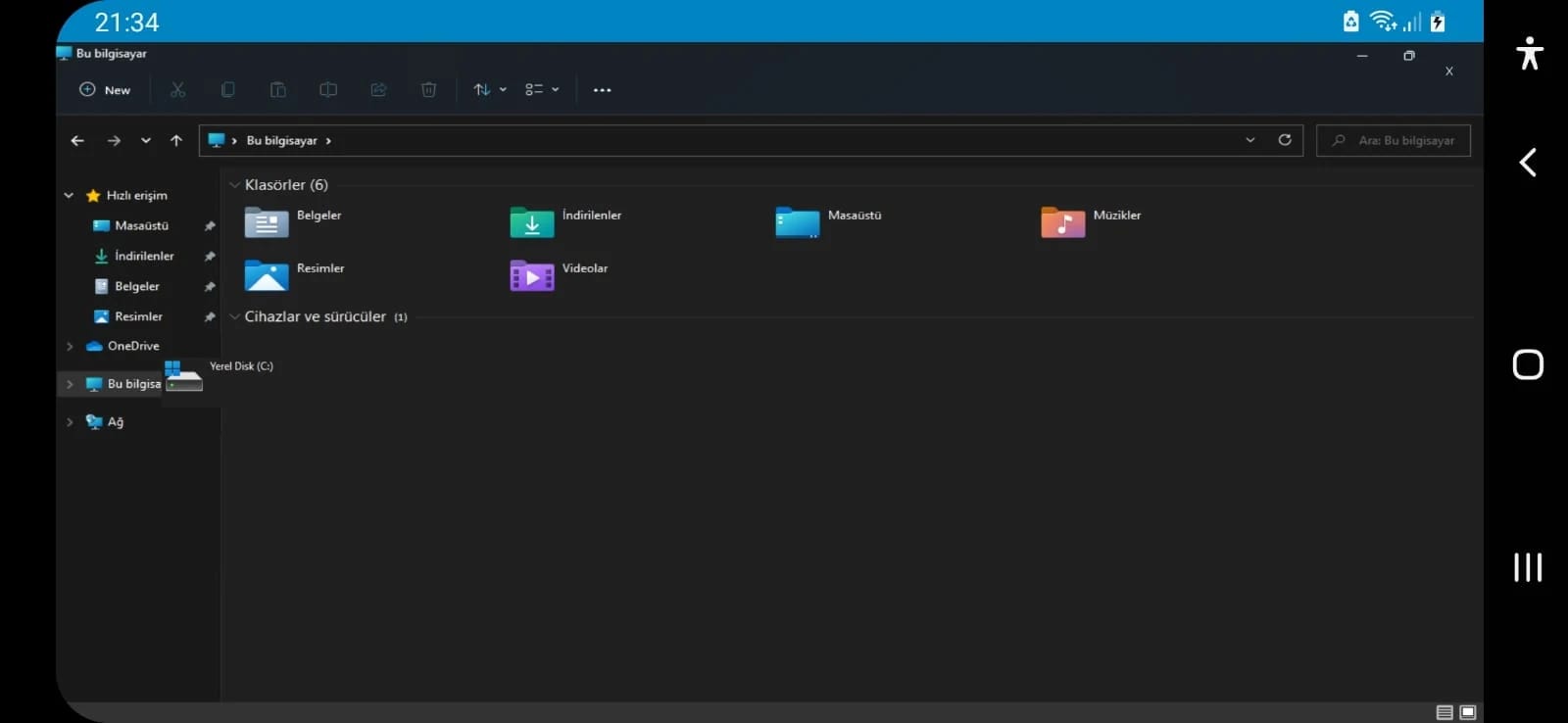The width and height of the screenshot is (1568, 723).
Task: Select the Videolar folder icon
Action: [x=532, y=275]
